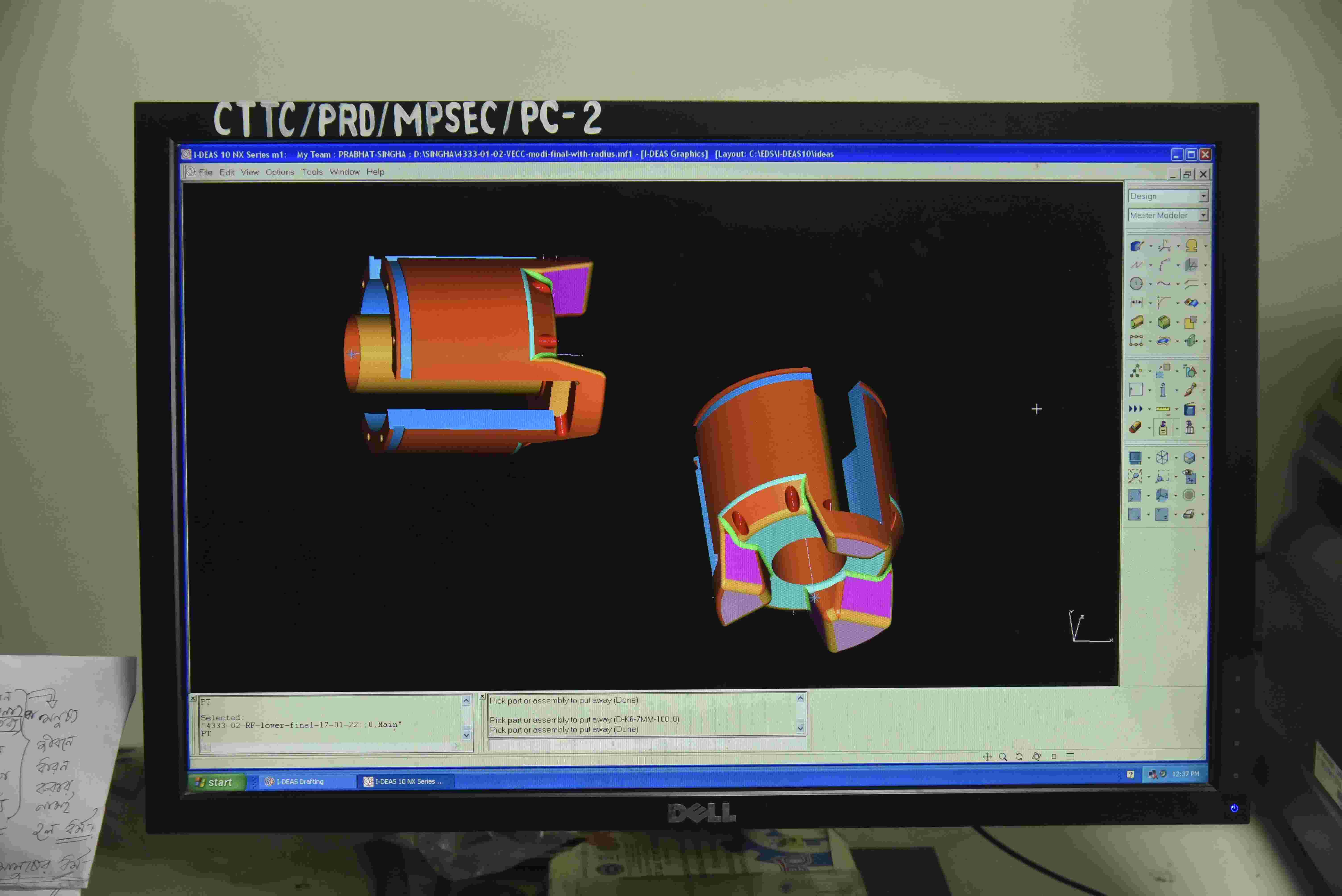The height and width of the screenshot is (896, 1342).
Task: Click the highlighted Put Away icon
Action: pyautogui.click(x=1163, y=428)
